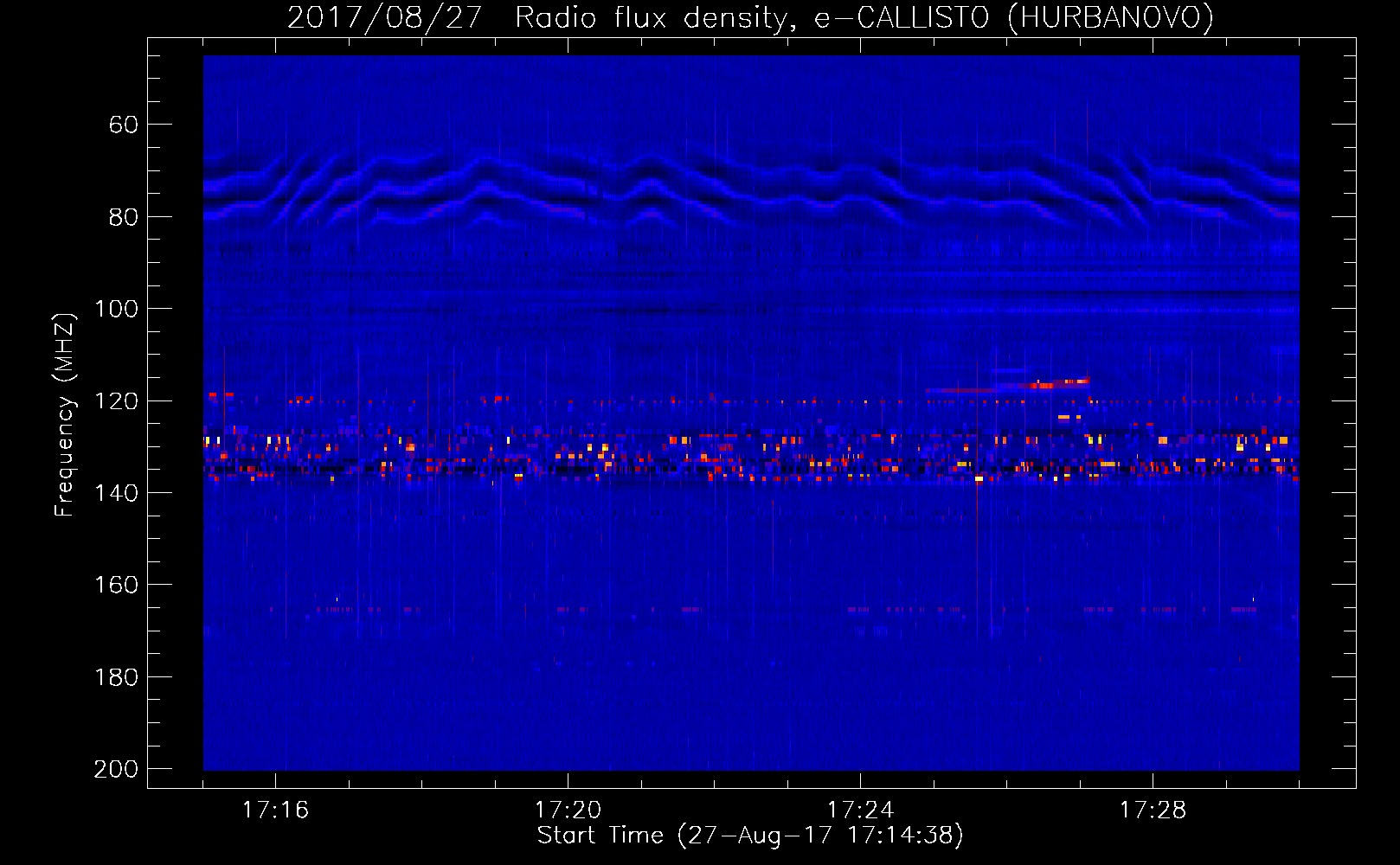The width and height of the screenshot is (1400, 865).
Task: Click the 160 frequency tick label
Action: (116, 585)
